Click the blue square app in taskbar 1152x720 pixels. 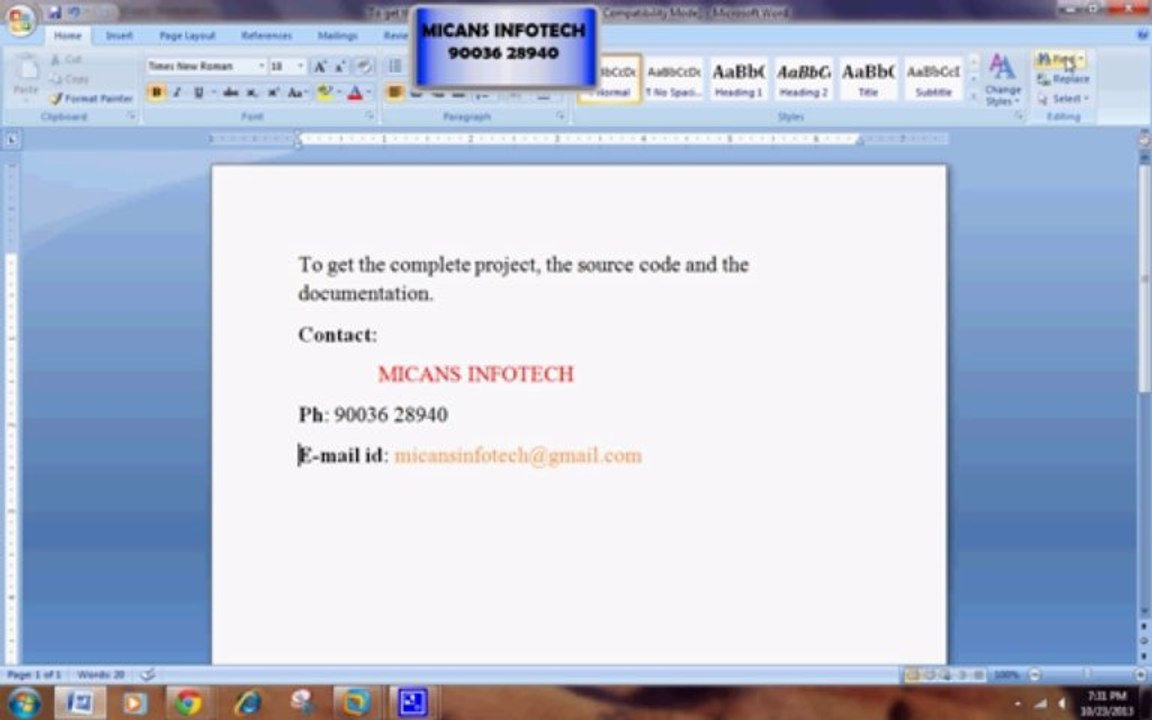pyautogui.click(x=413, y=703)
